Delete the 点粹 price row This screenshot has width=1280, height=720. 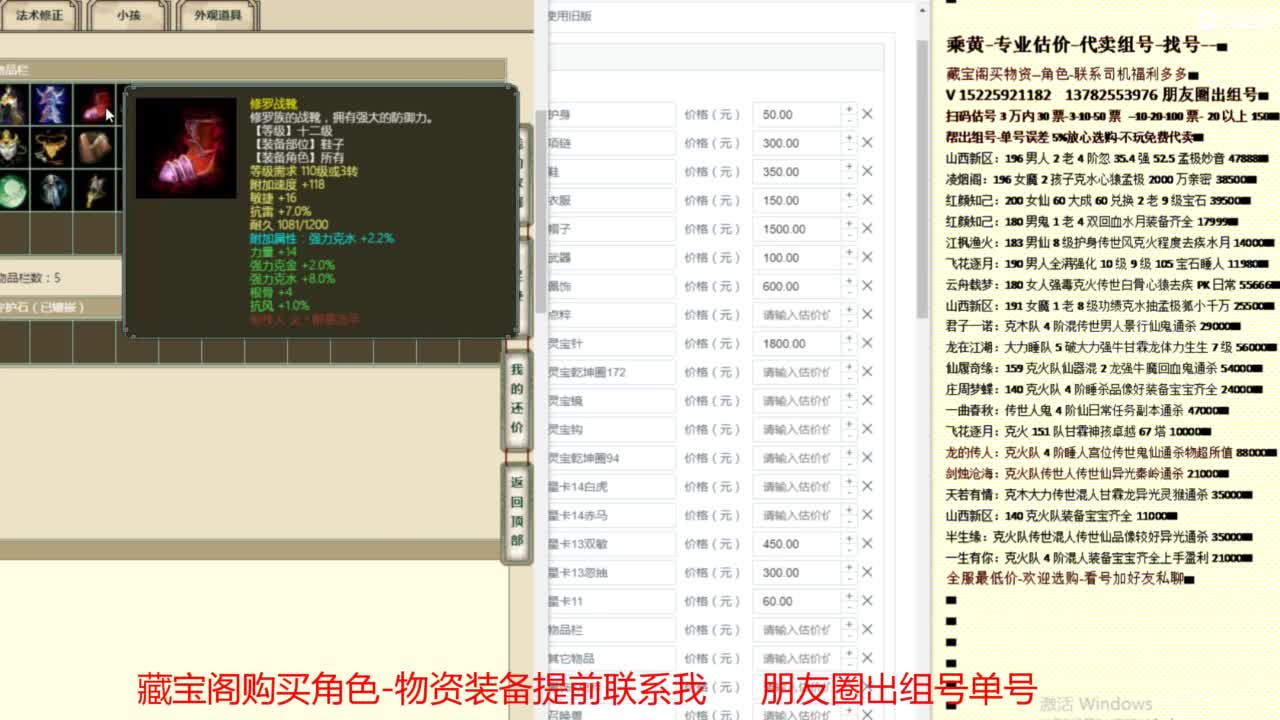click(867, 315)
